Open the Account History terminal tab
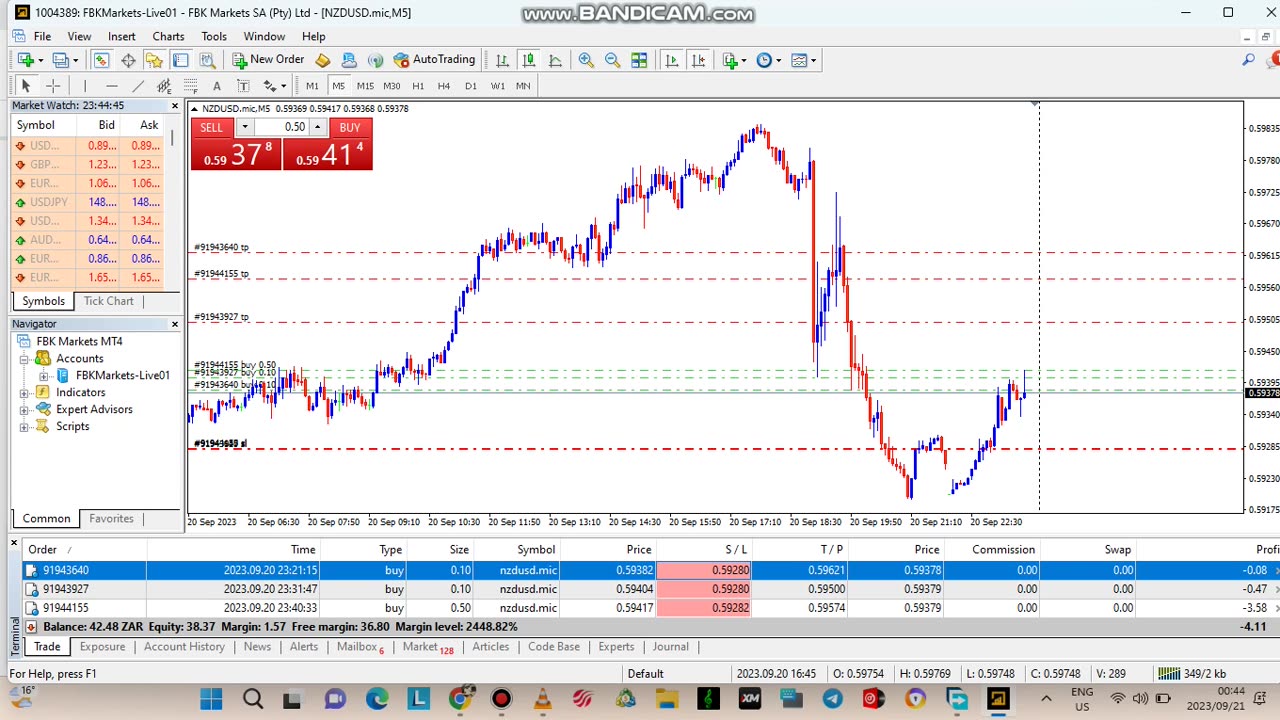 (x=184, y=647)
